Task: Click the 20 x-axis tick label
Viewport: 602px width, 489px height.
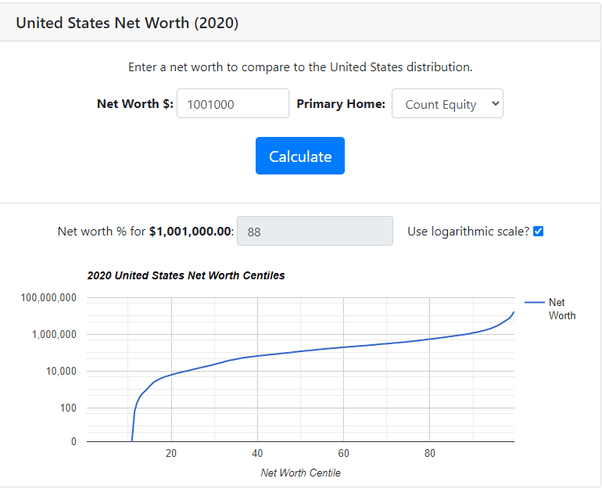Action: tap(171, 453)
